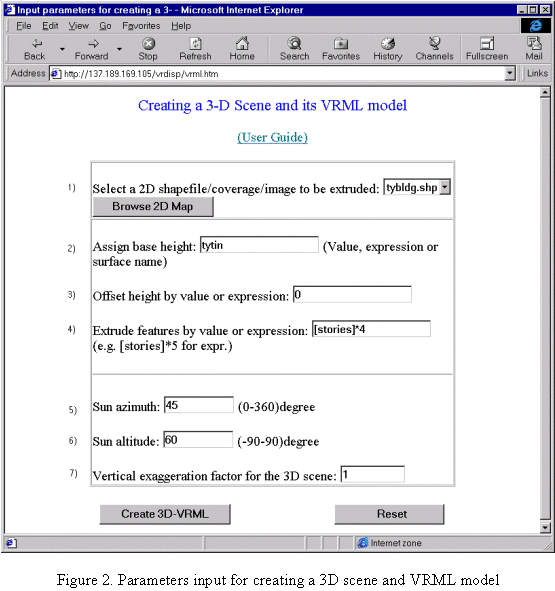Click the Back toolbar icon
Screen dimensions: 555x591
(36, 44)
